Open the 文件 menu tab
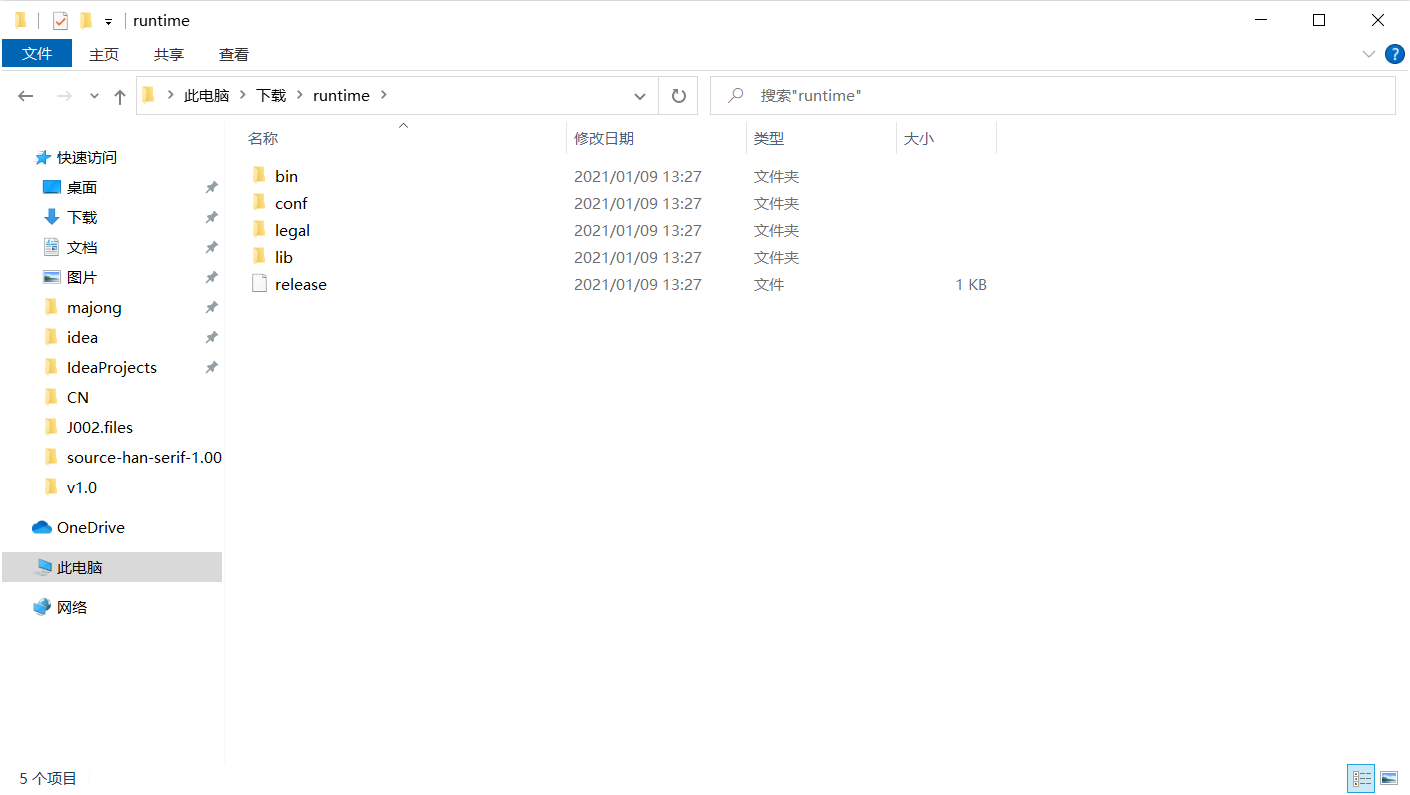The height and width of the screenshot is (795, 1410). 37,54
